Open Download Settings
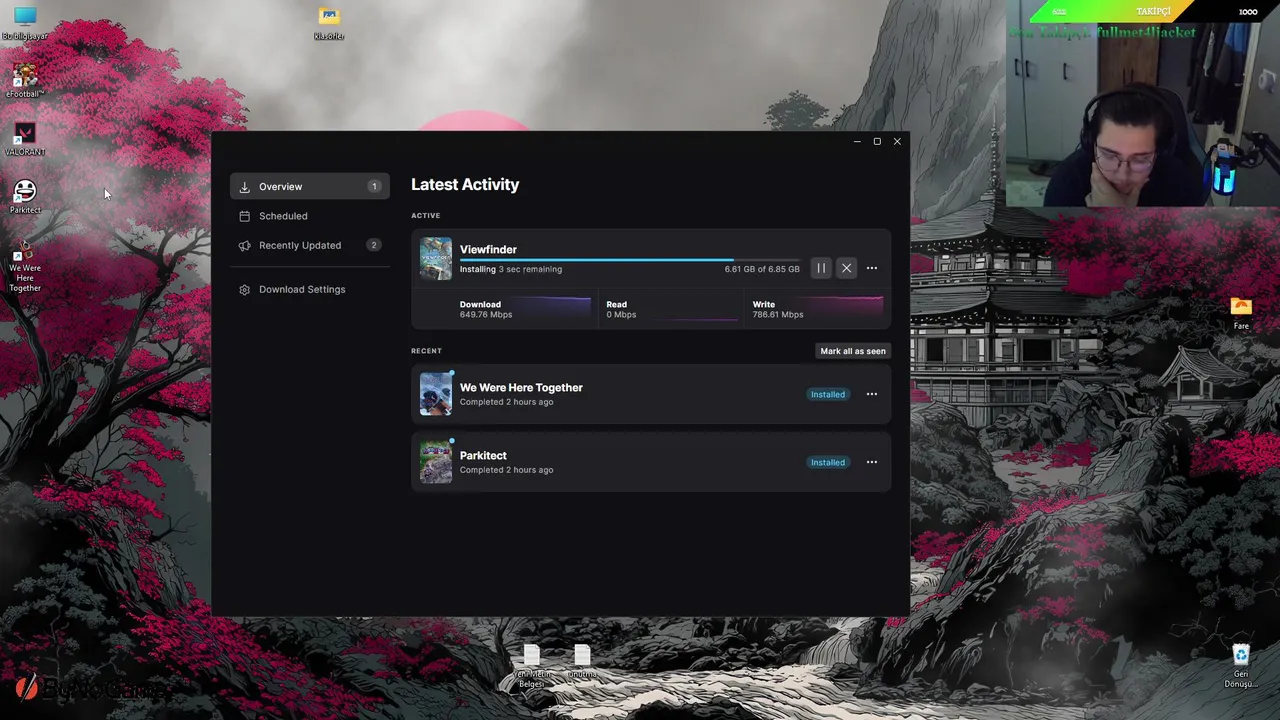 310,289
